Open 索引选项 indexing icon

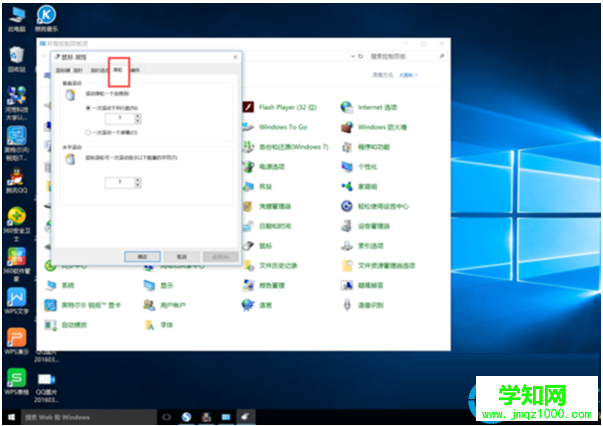coord(346,246)
